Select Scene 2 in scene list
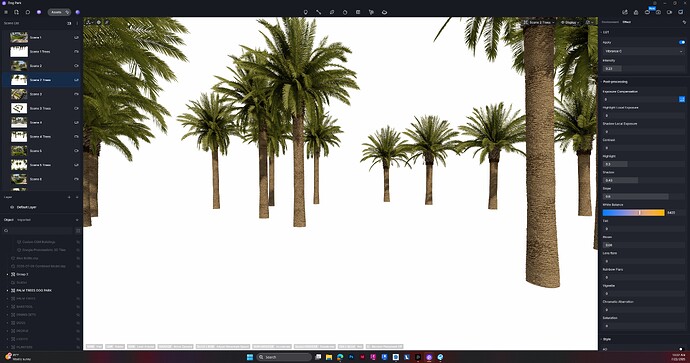The height and width of the screenshot is (363, 690). point(36,66)
